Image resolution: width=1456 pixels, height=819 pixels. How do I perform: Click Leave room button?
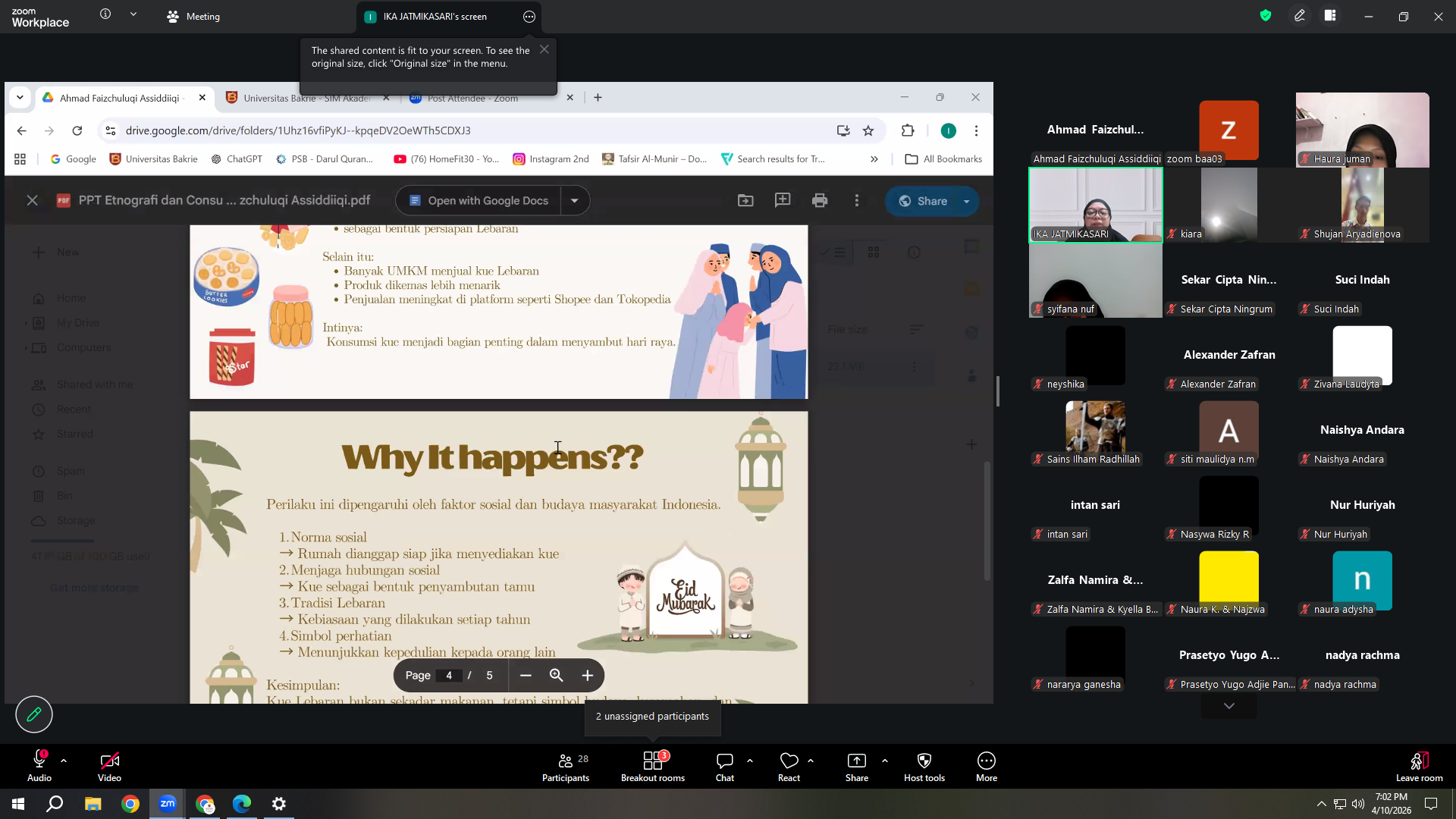(1420, 766)
